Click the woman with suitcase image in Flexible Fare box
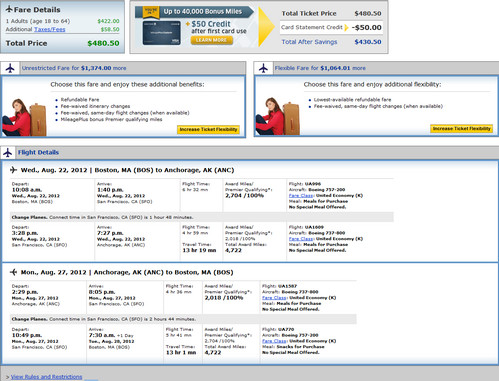This screenshot has width=499, height=381. 277,116
